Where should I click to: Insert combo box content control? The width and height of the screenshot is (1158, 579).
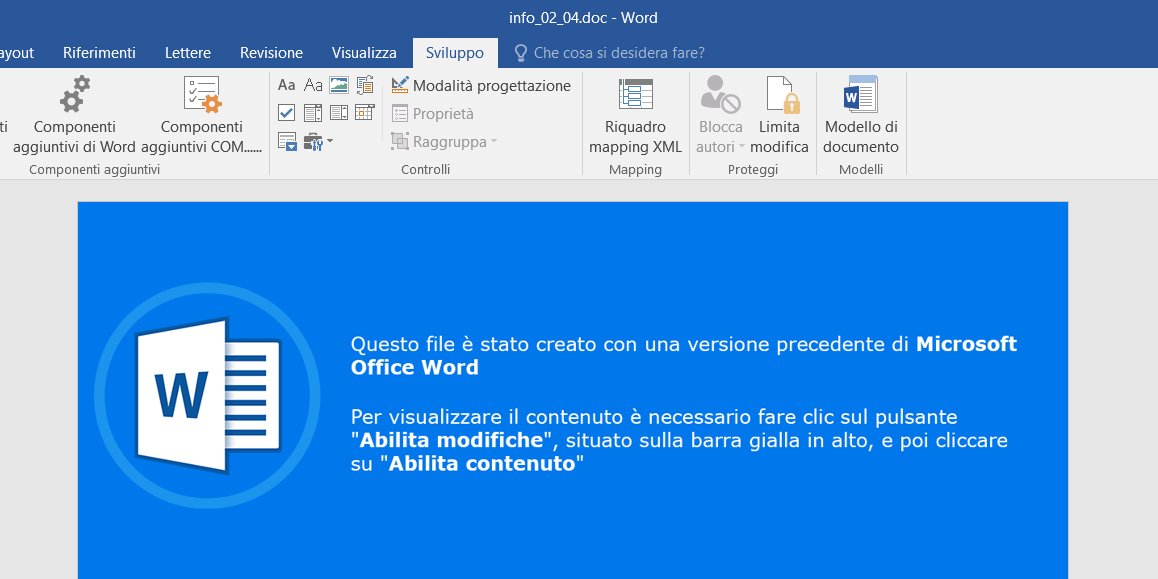(x=313, y=112)
